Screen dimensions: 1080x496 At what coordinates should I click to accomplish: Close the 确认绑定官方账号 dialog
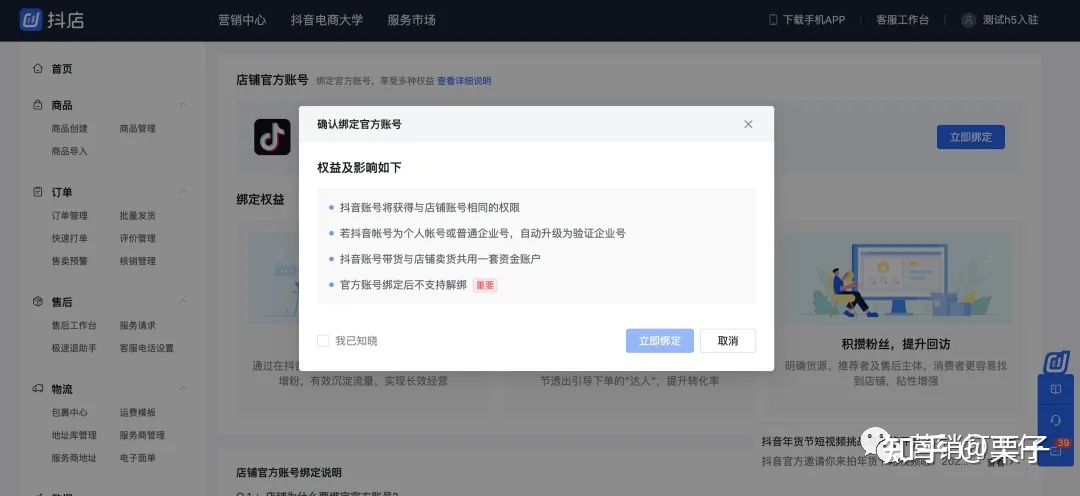748,124
